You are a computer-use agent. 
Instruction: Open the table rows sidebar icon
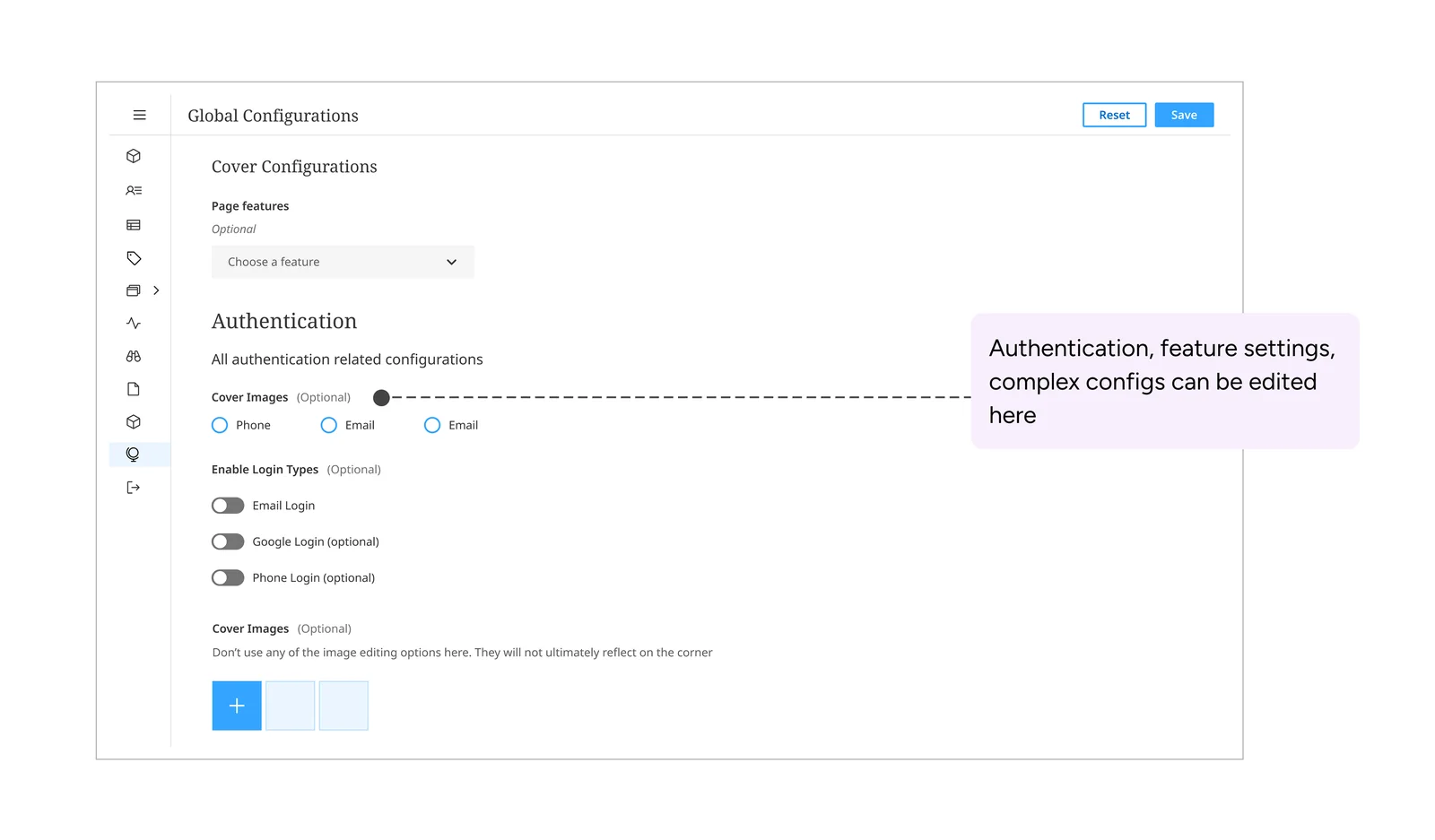134,225
